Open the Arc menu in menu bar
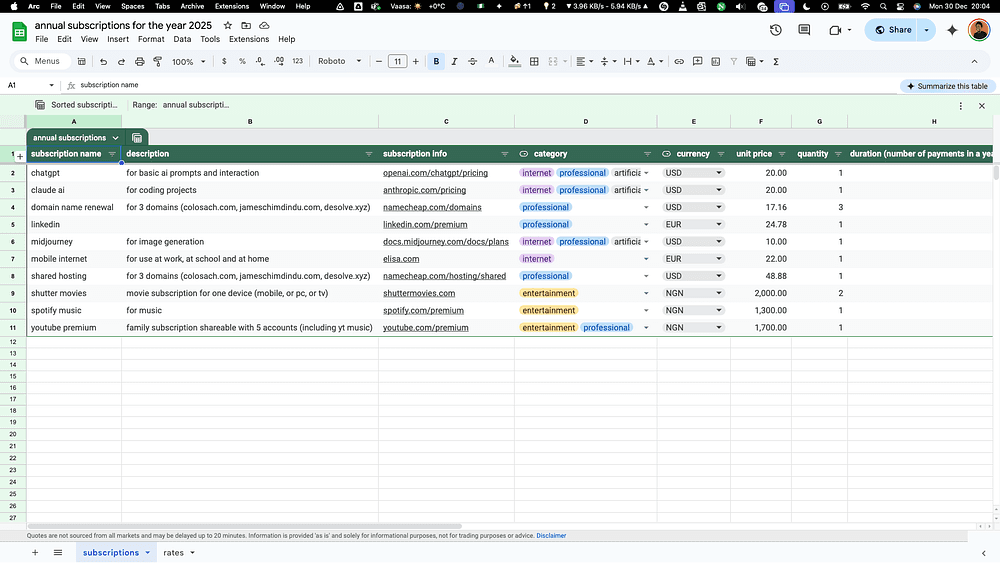This screenshot has height=563, width=1000. [34, 6]
